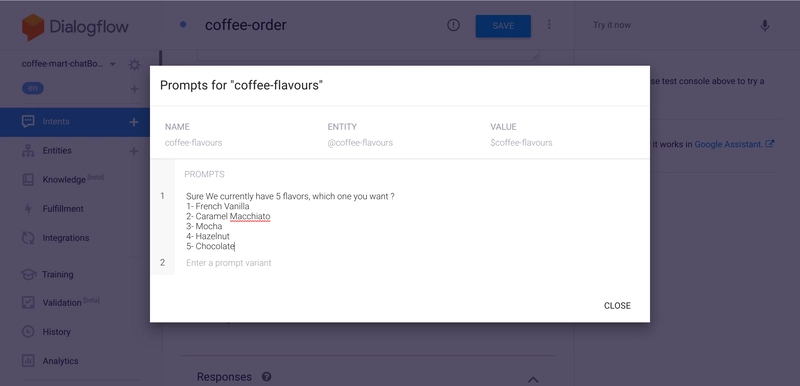Click the '2- Caramel Macchiato' prompt line

228,216
